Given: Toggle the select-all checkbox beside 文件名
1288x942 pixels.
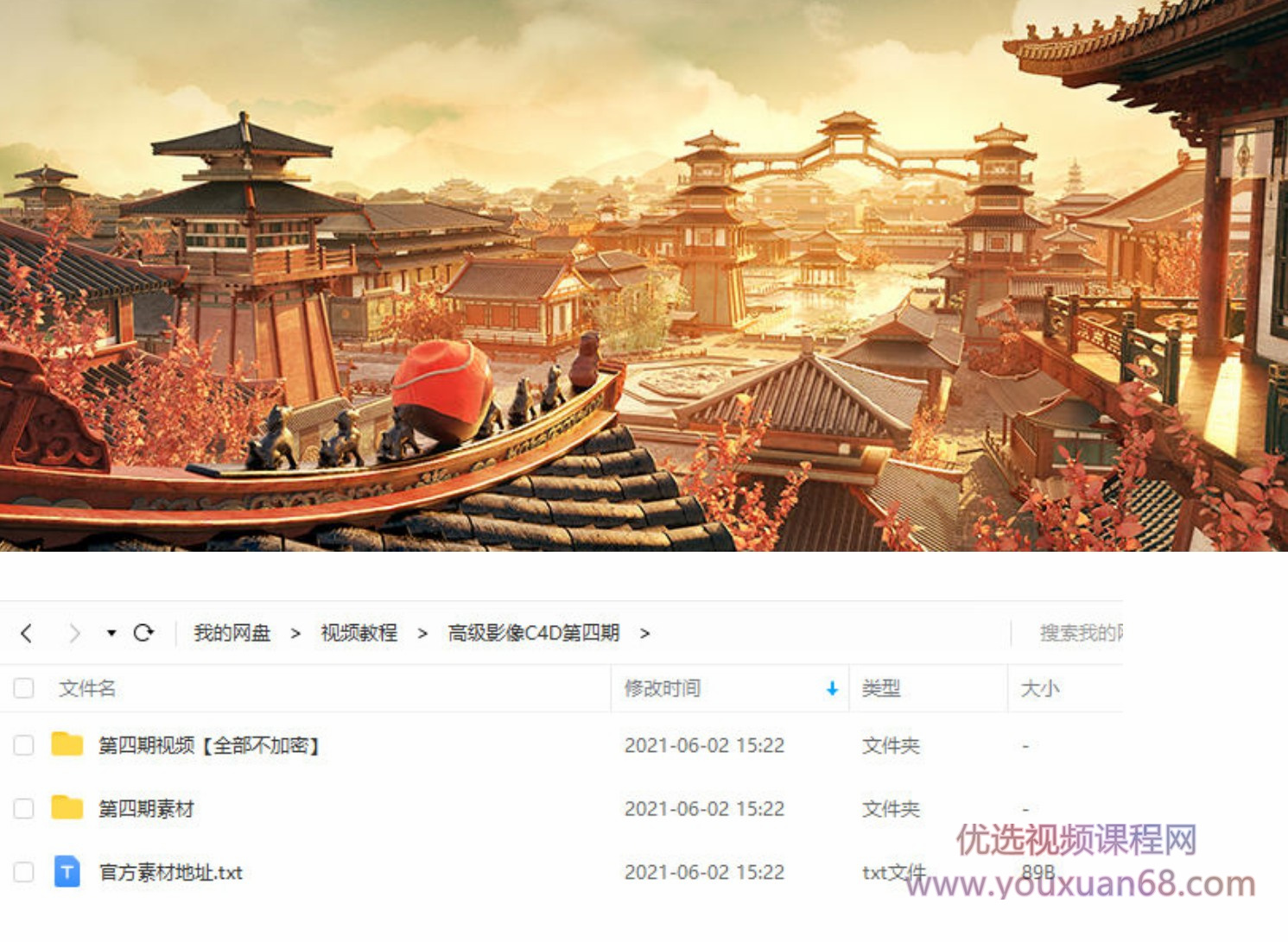Looking at the screenshot, I should (x=24, y=688).
